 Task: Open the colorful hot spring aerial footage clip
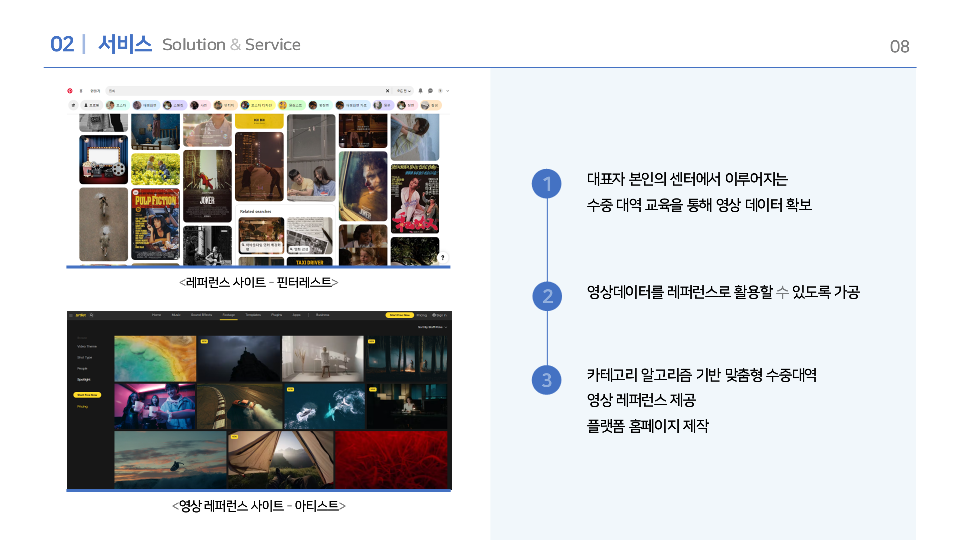pyautogui.click(x=155, y=358)
